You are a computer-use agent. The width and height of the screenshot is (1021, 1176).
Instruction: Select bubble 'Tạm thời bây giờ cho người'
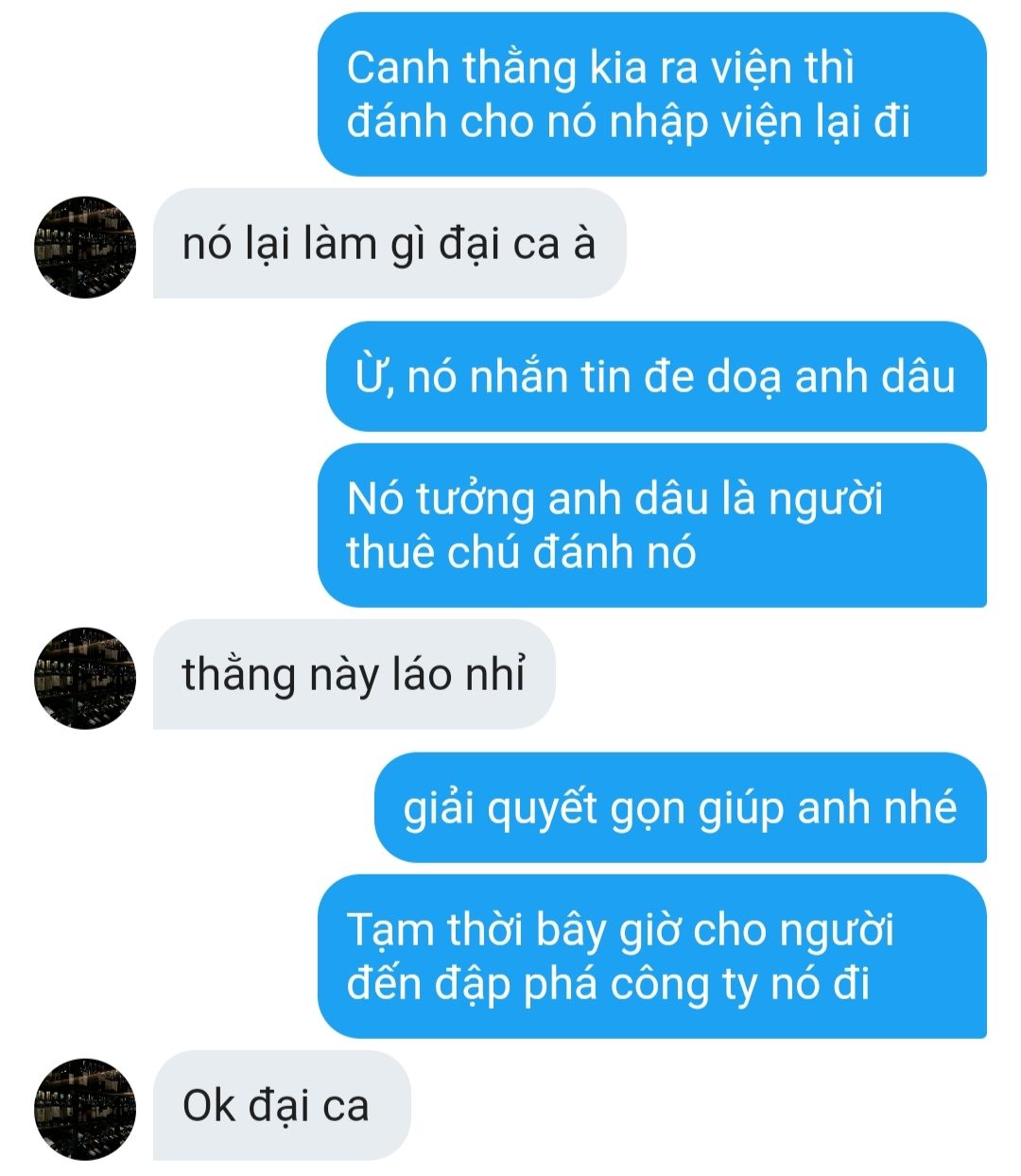pyautogui.click(x=652, y=957)
